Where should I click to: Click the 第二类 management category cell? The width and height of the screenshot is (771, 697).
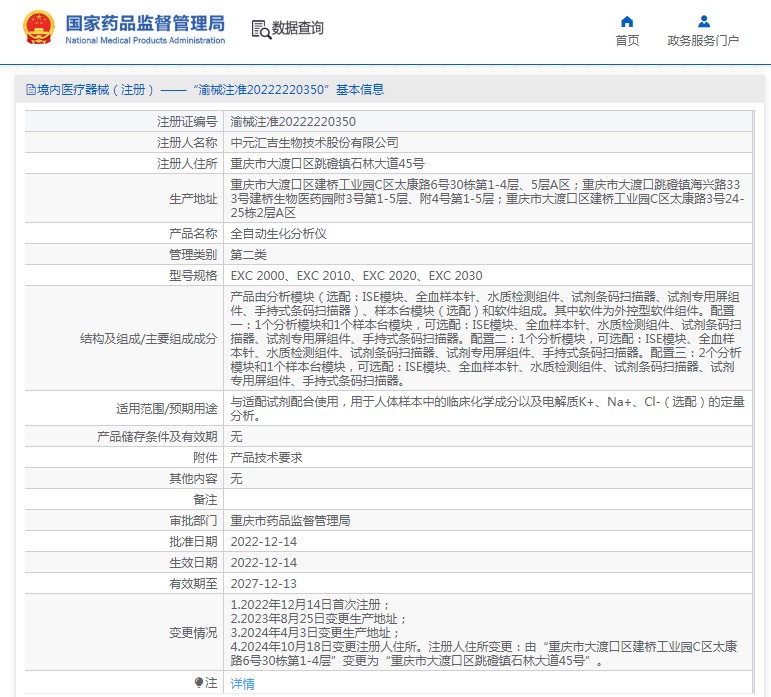250,254
